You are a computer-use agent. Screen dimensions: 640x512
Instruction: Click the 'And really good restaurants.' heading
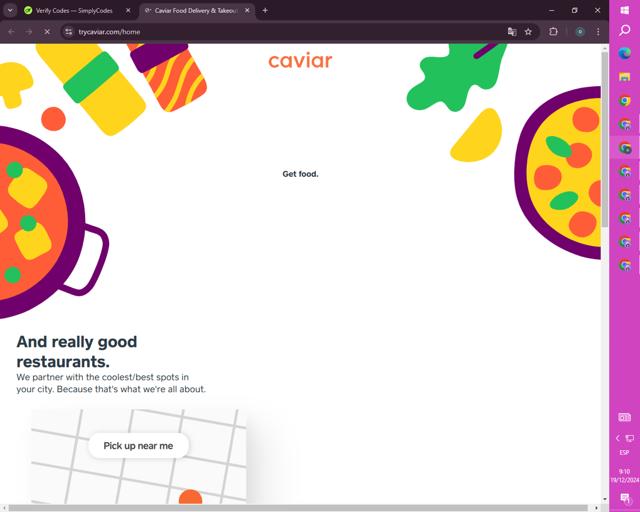point(77,352)
